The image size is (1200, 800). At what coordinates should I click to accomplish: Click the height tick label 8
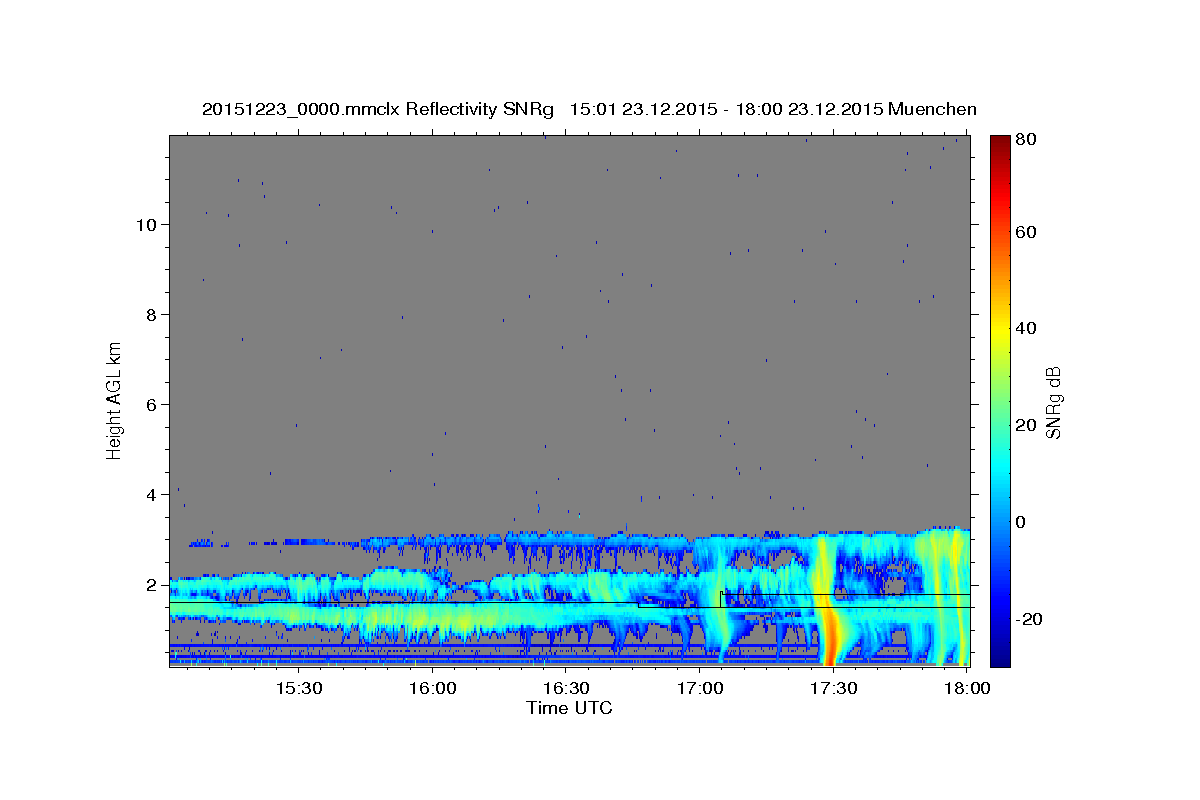[x=153, y=314]
